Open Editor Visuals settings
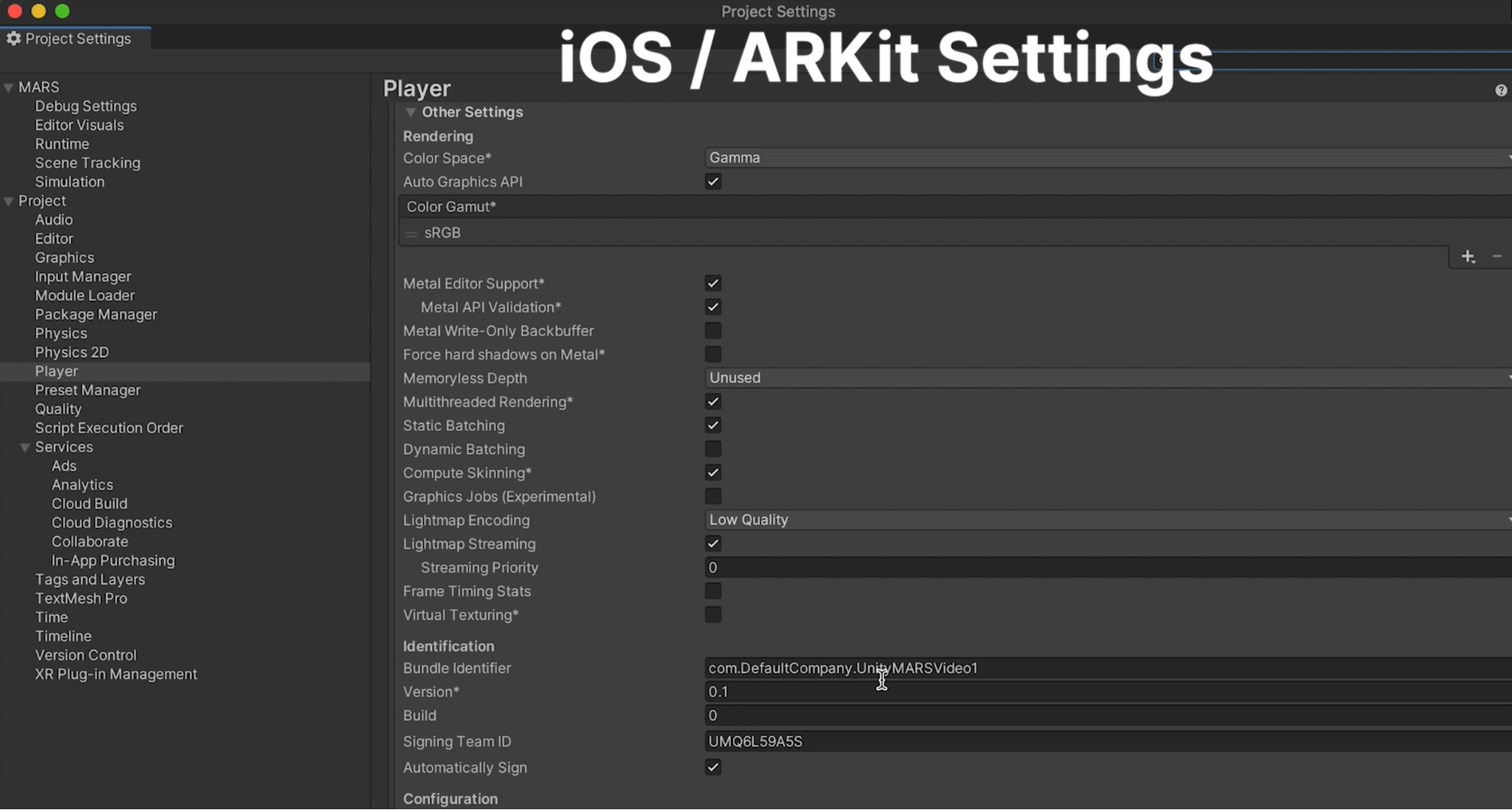Image resolution: width=1512 pixels, height=810 pixels. point(79,126)
